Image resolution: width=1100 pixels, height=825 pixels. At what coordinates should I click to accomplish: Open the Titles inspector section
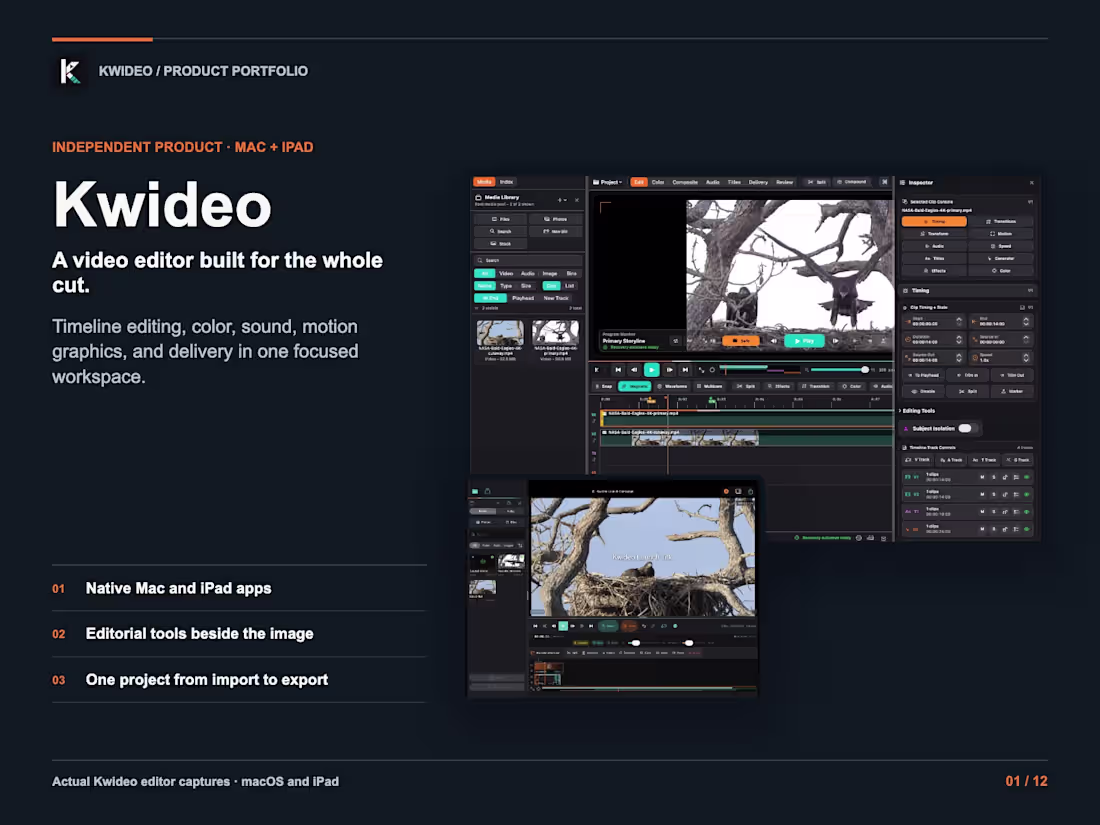click(934, 258)
